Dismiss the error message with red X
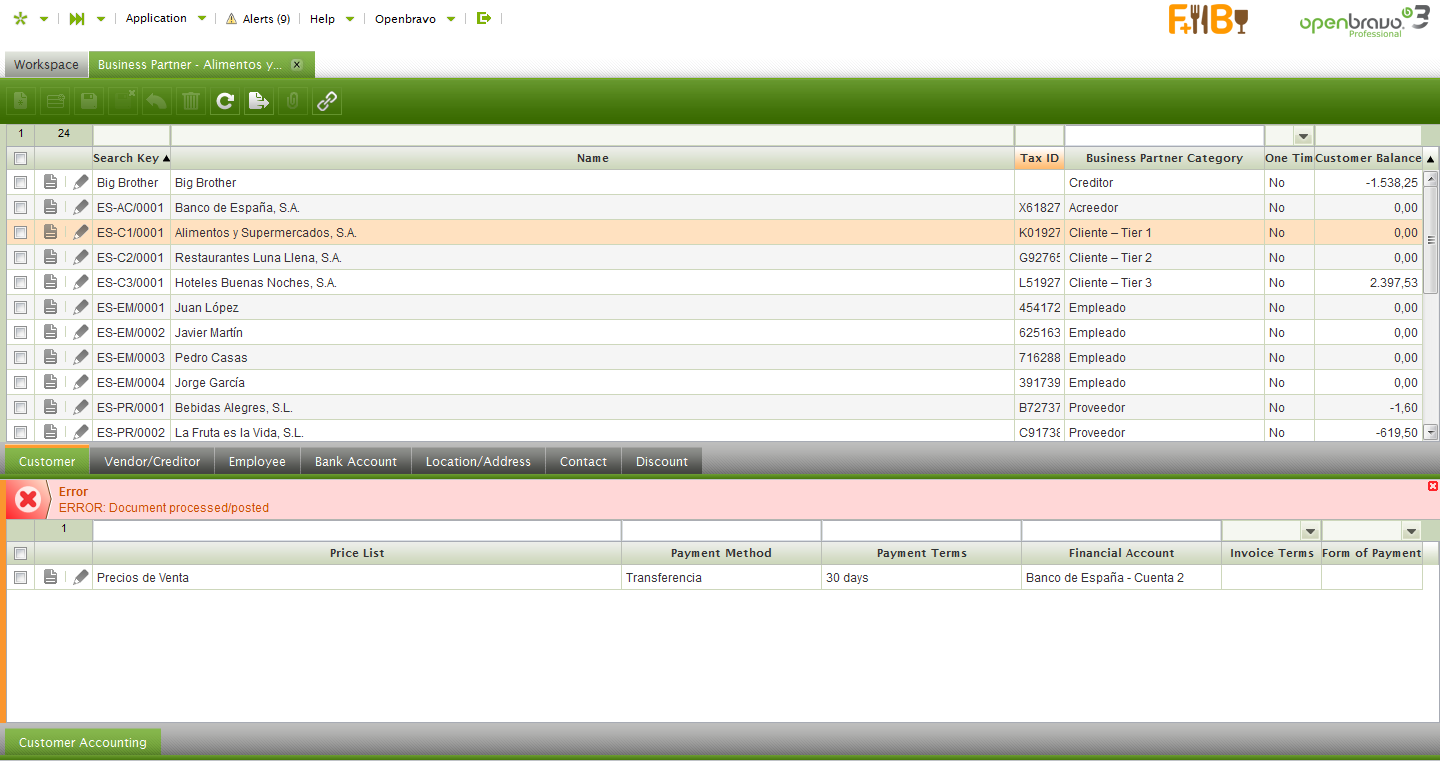The height and width of the screenshot is (761, 1440). [x=1433, y=486]
